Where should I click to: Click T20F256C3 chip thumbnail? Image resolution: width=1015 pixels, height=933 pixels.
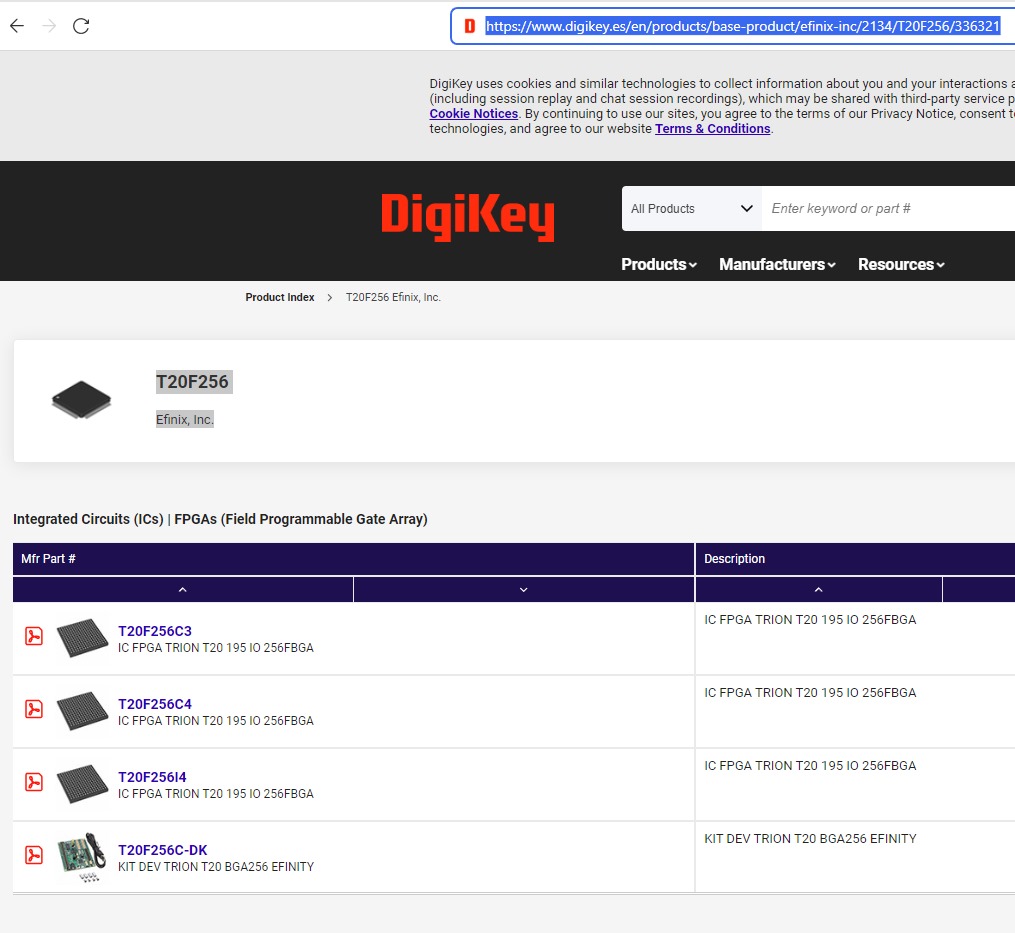(82, 638)
